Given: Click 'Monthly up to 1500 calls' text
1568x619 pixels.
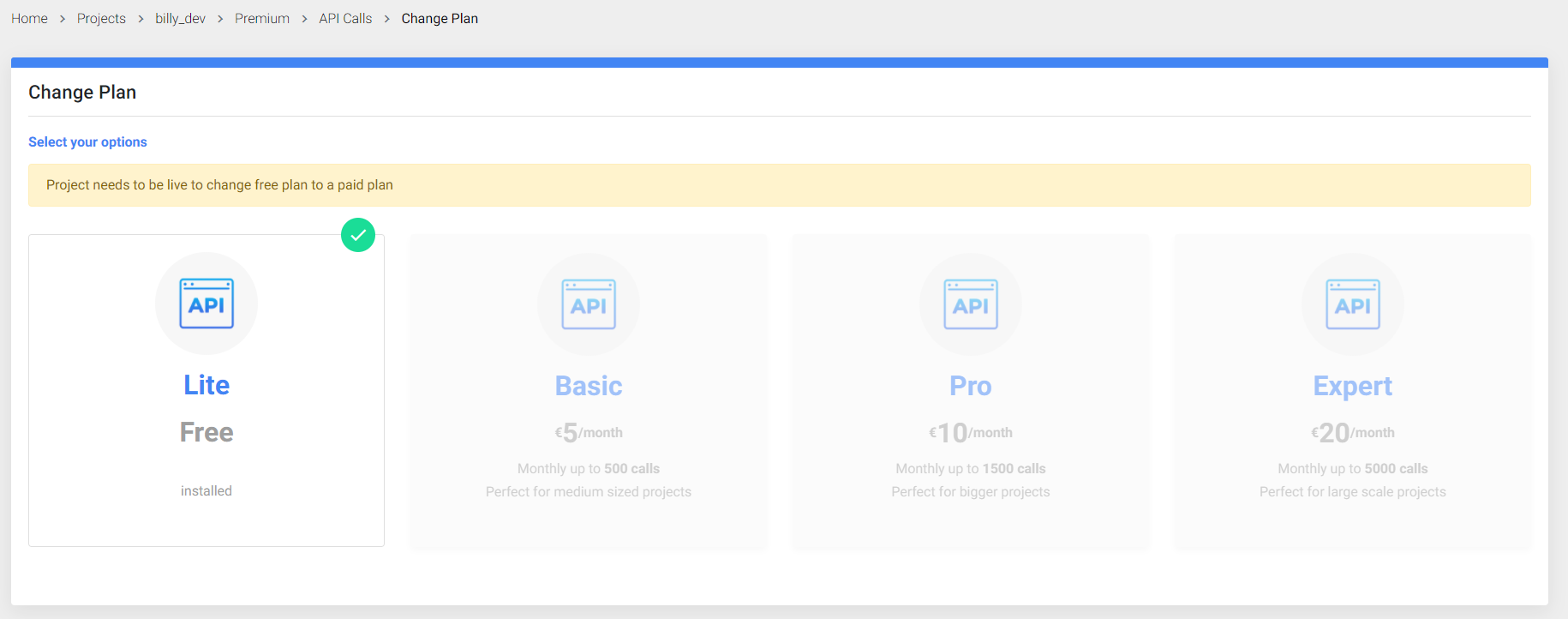Looking at the screenshot, I should 971,469.
